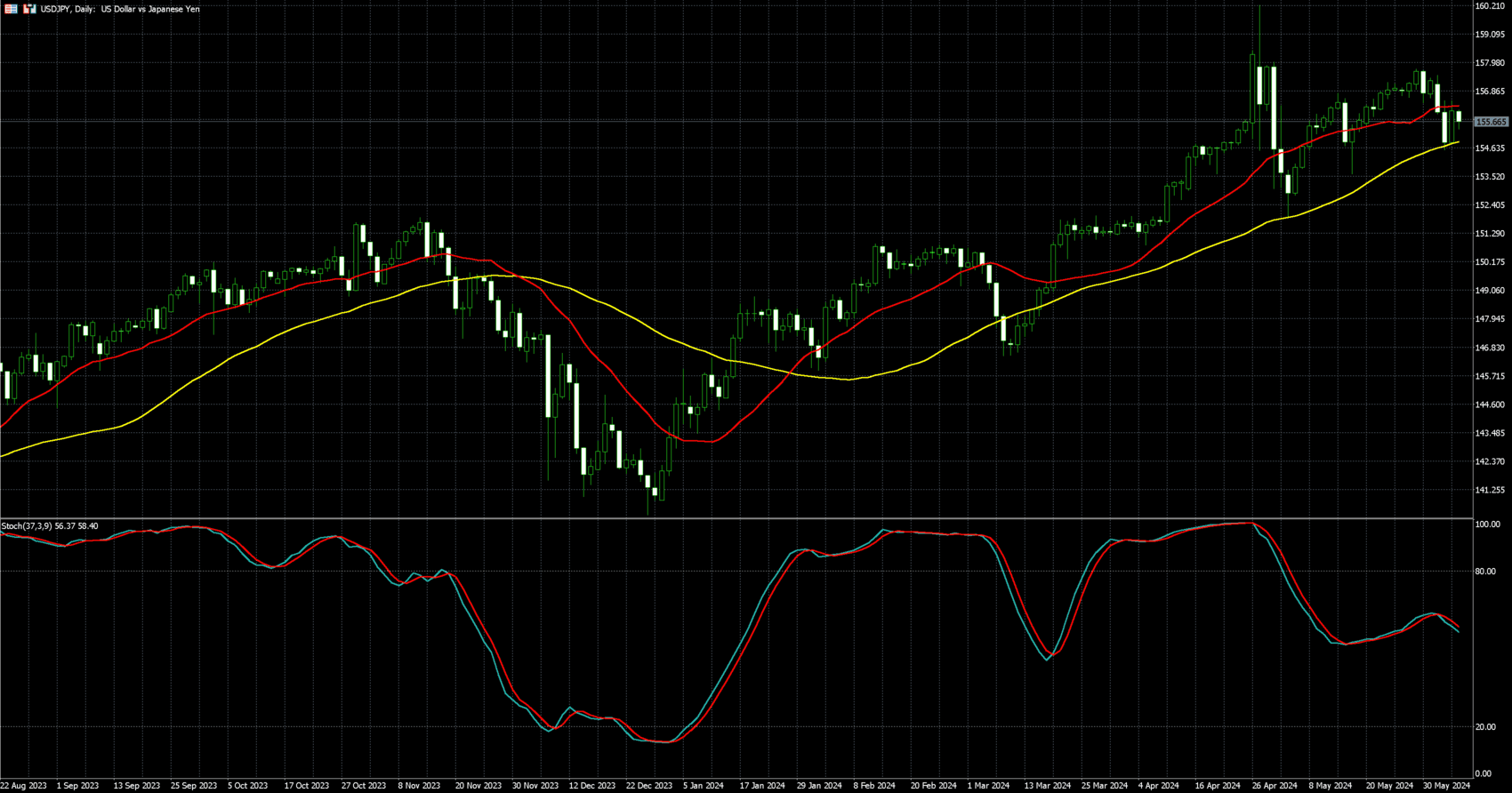Click the latest candlestick on the chart
This screenshot has height=793, width=1512.
click(x=1459, y=117)
